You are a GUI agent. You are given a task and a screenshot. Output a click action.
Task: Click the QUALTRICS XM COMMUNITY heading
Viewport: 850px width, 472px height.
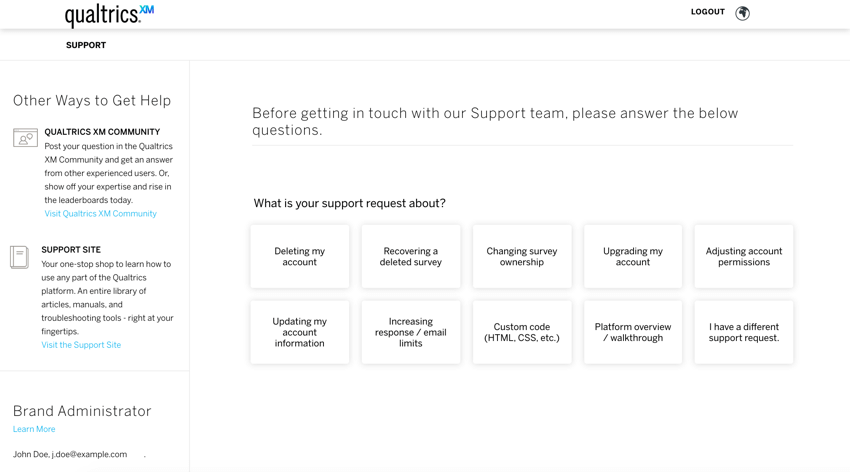coord(102,132)
